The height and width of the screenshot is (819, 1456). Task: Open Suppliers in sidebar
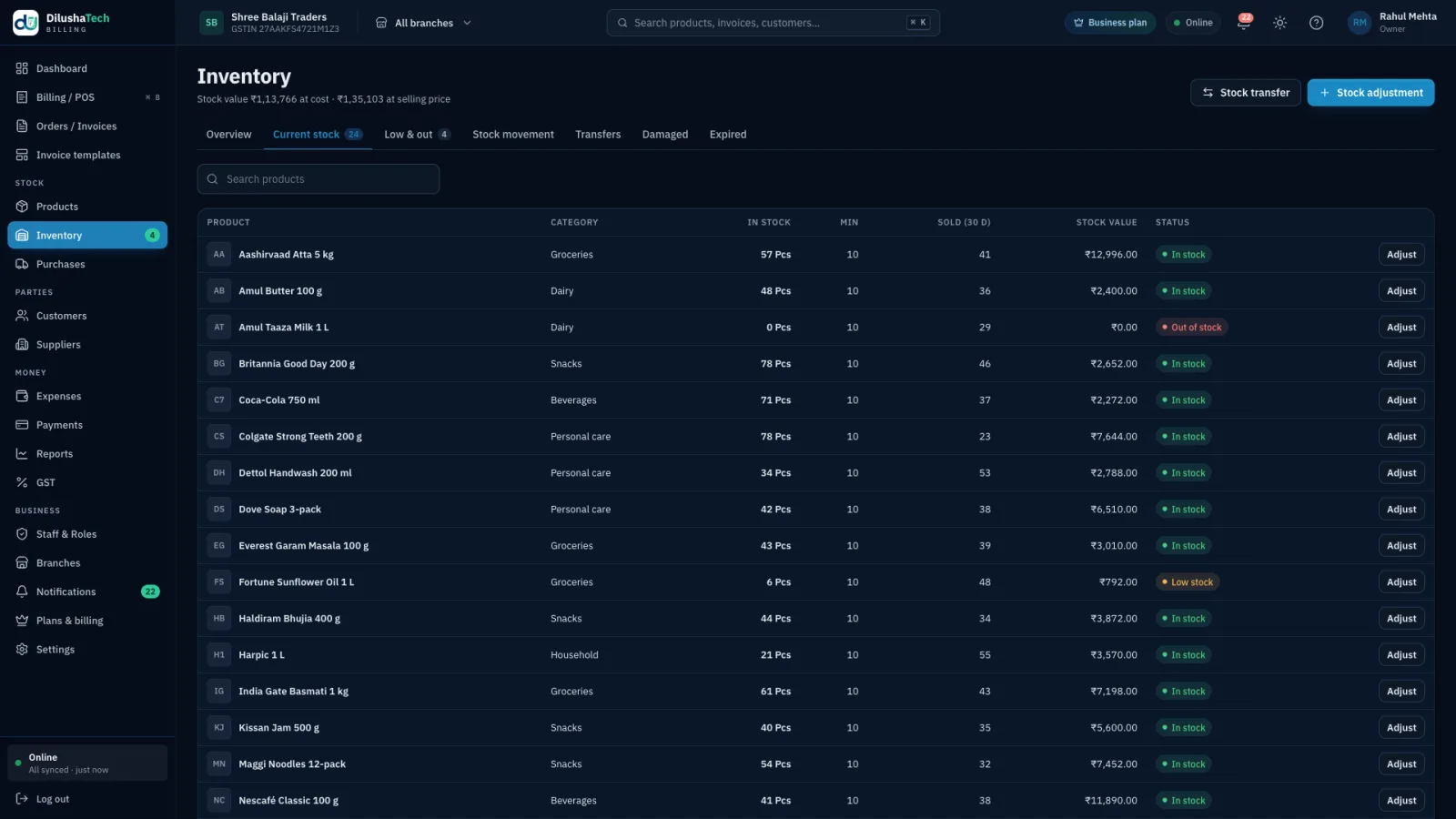(x=87, y=345)
